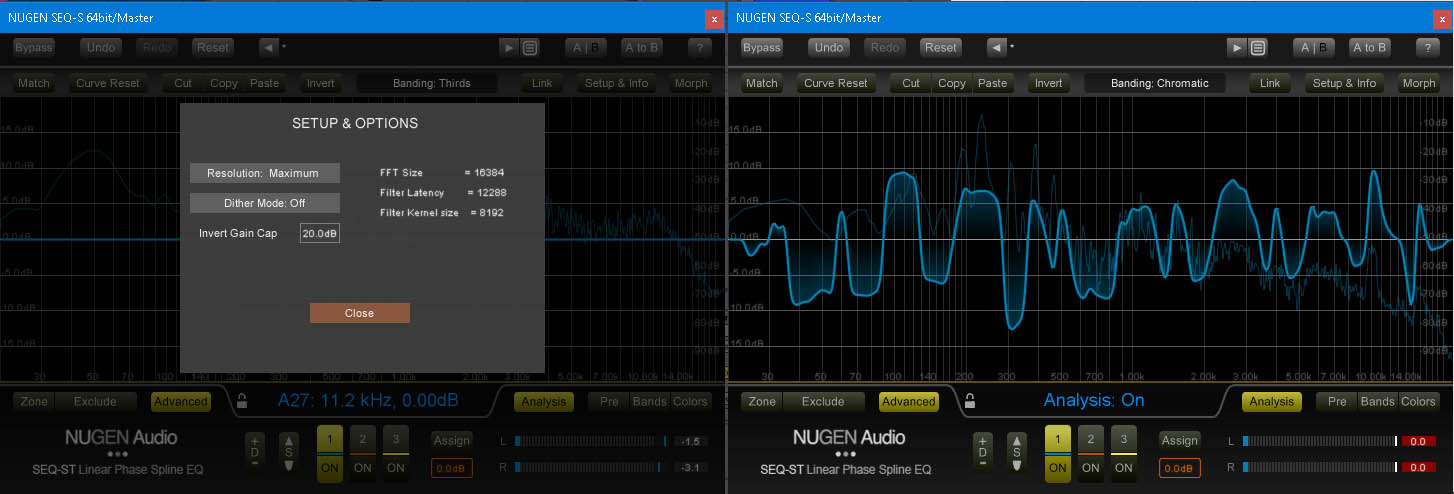Select Zone mode in right window
Viewport: 1454px width, 494px height.
coord(762,402)
